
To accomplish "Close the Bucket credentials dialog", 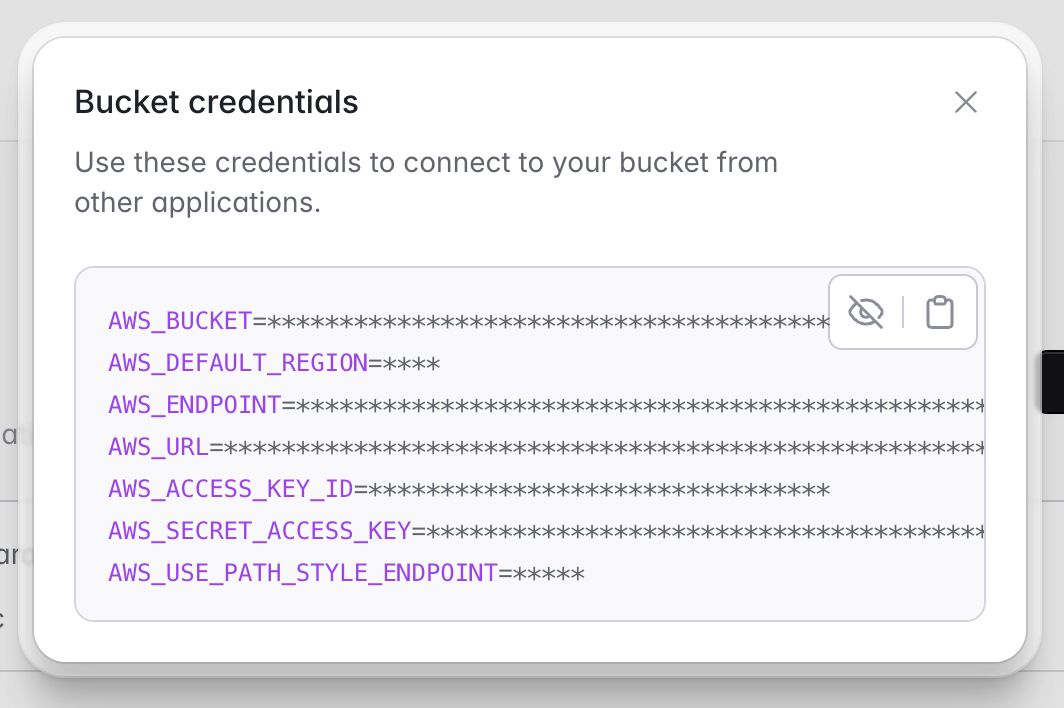I will click(x=965, y=102).
